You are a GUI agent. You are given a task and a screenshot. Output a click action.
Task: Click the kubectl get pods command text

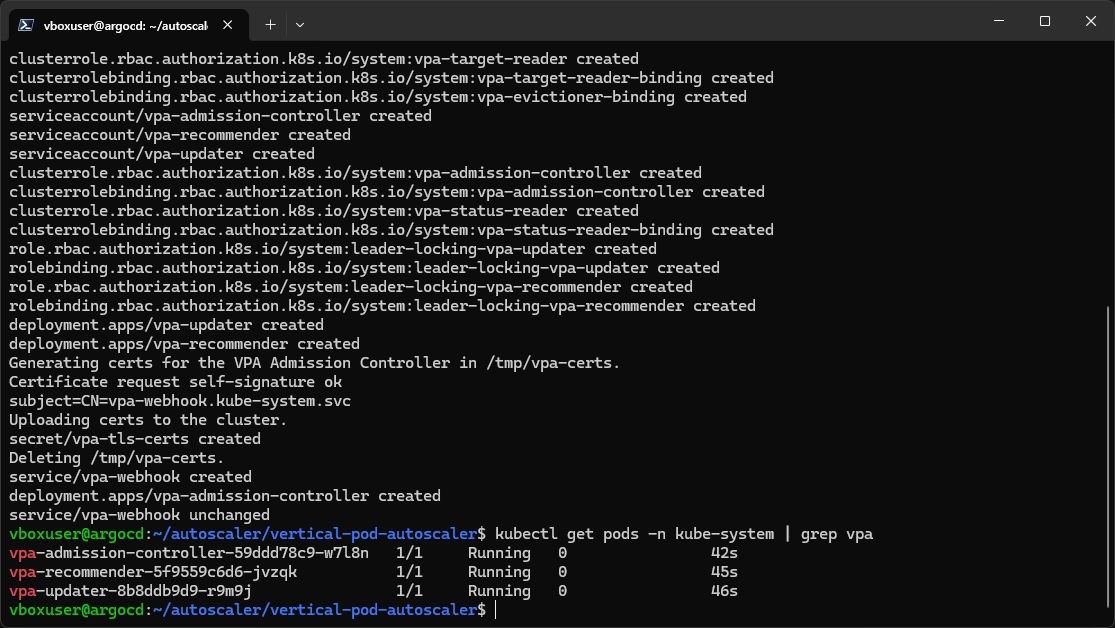(684, 533)
